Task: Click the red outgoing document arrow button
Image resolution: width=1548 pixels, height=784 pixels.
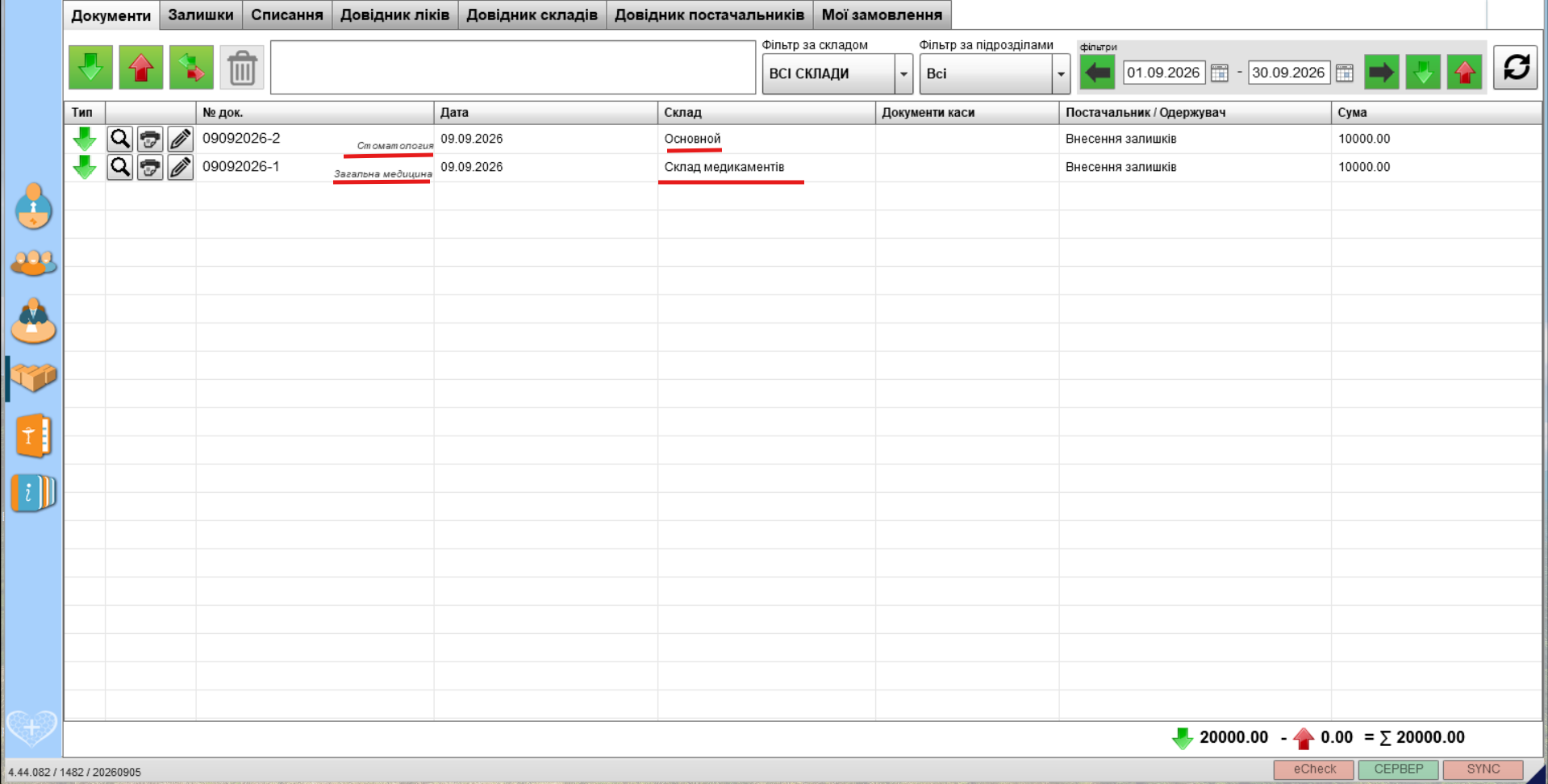Action: tap(141, 68)
